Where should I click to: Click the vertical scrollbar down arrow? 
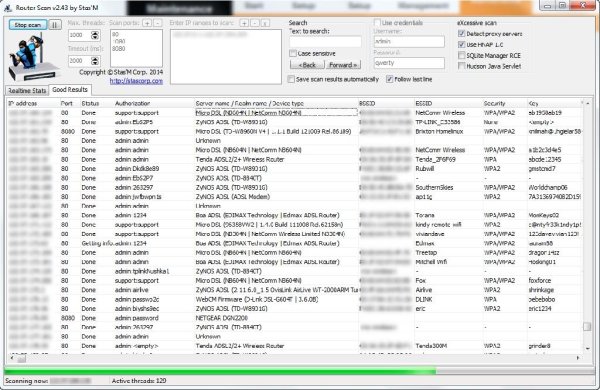click(x=587, y=349)
